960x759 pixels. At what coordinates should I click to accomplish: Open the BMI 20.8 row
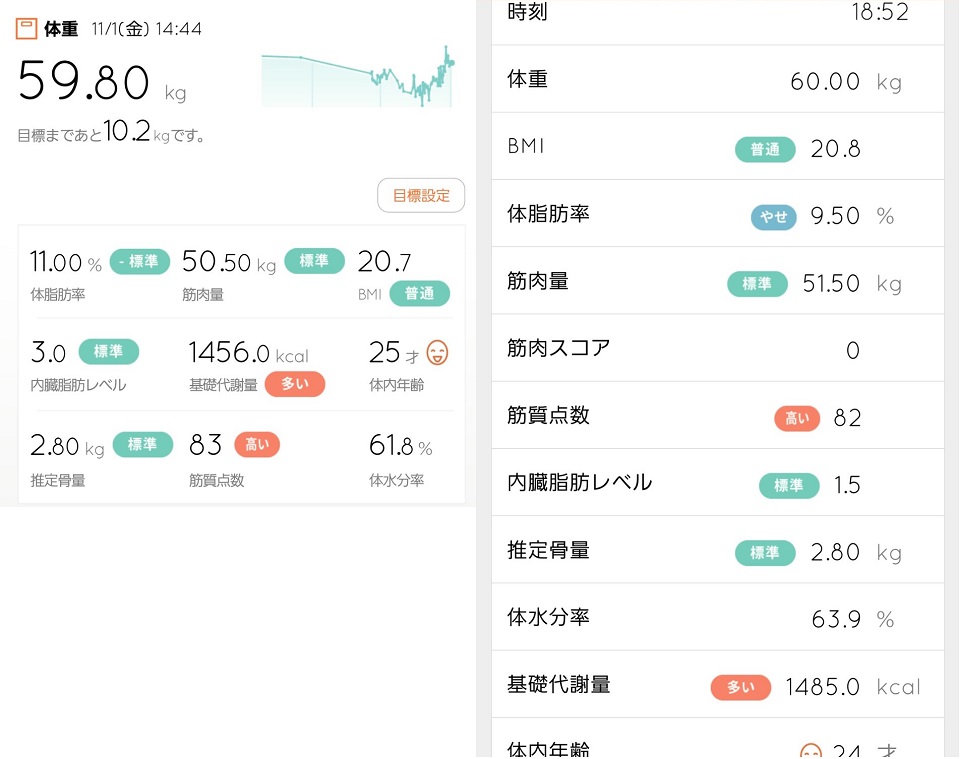click(x=718, y=147)
